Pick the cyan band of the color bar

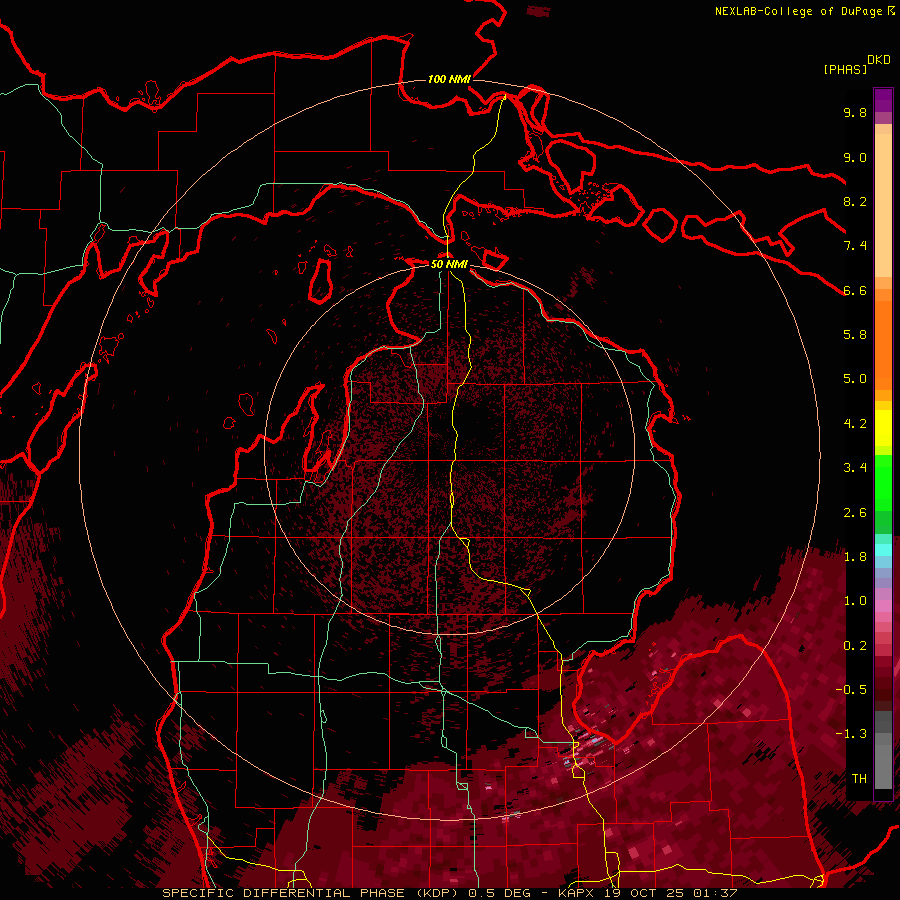click(883, 549)
